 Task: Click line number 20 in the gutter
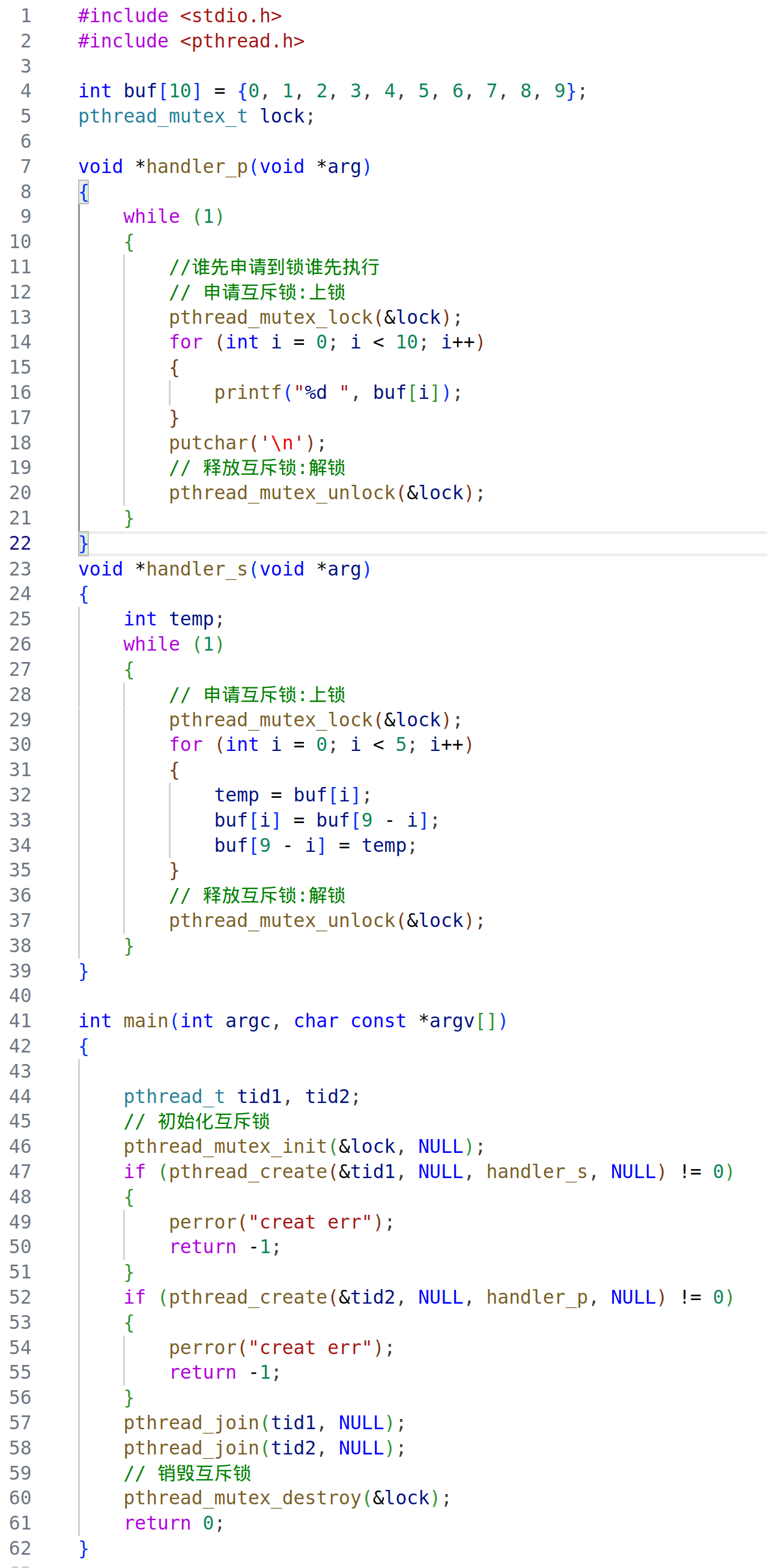click(x=20, y=493)
